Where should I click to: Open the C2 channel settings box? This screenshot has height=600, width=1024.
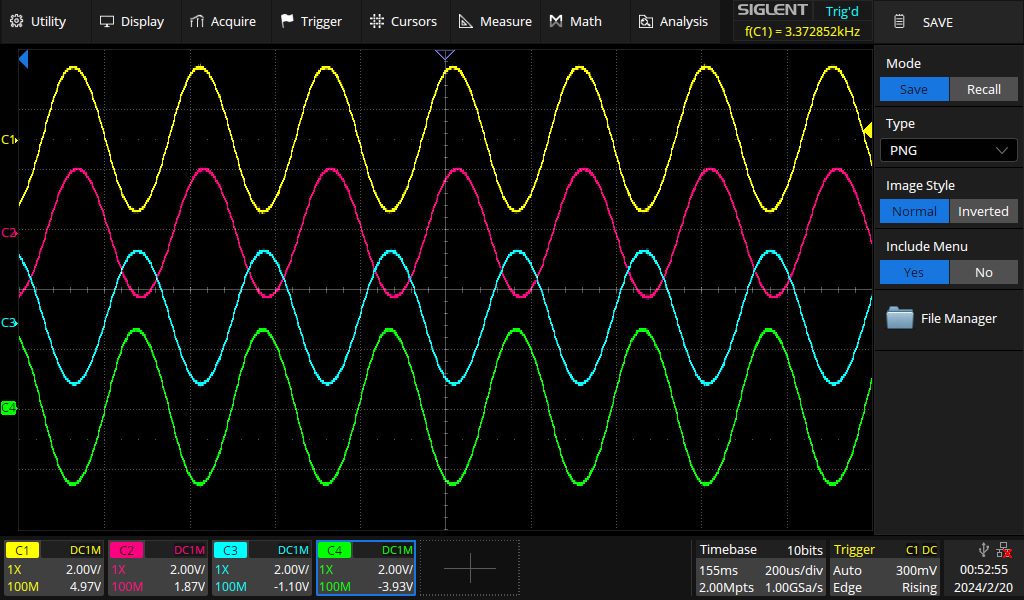(x=158, y=568)
